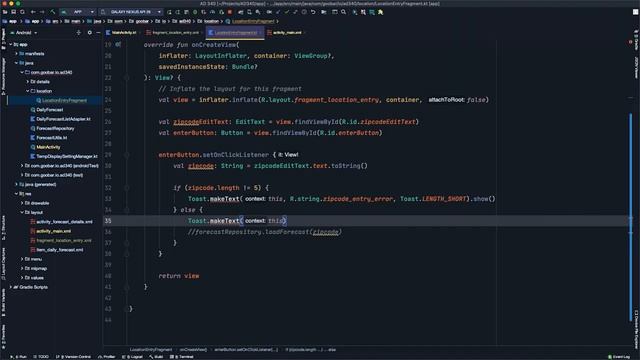This screenshot has height=360, width=640.
Task: Expand the mipmap resource folder
Action: 22,269
